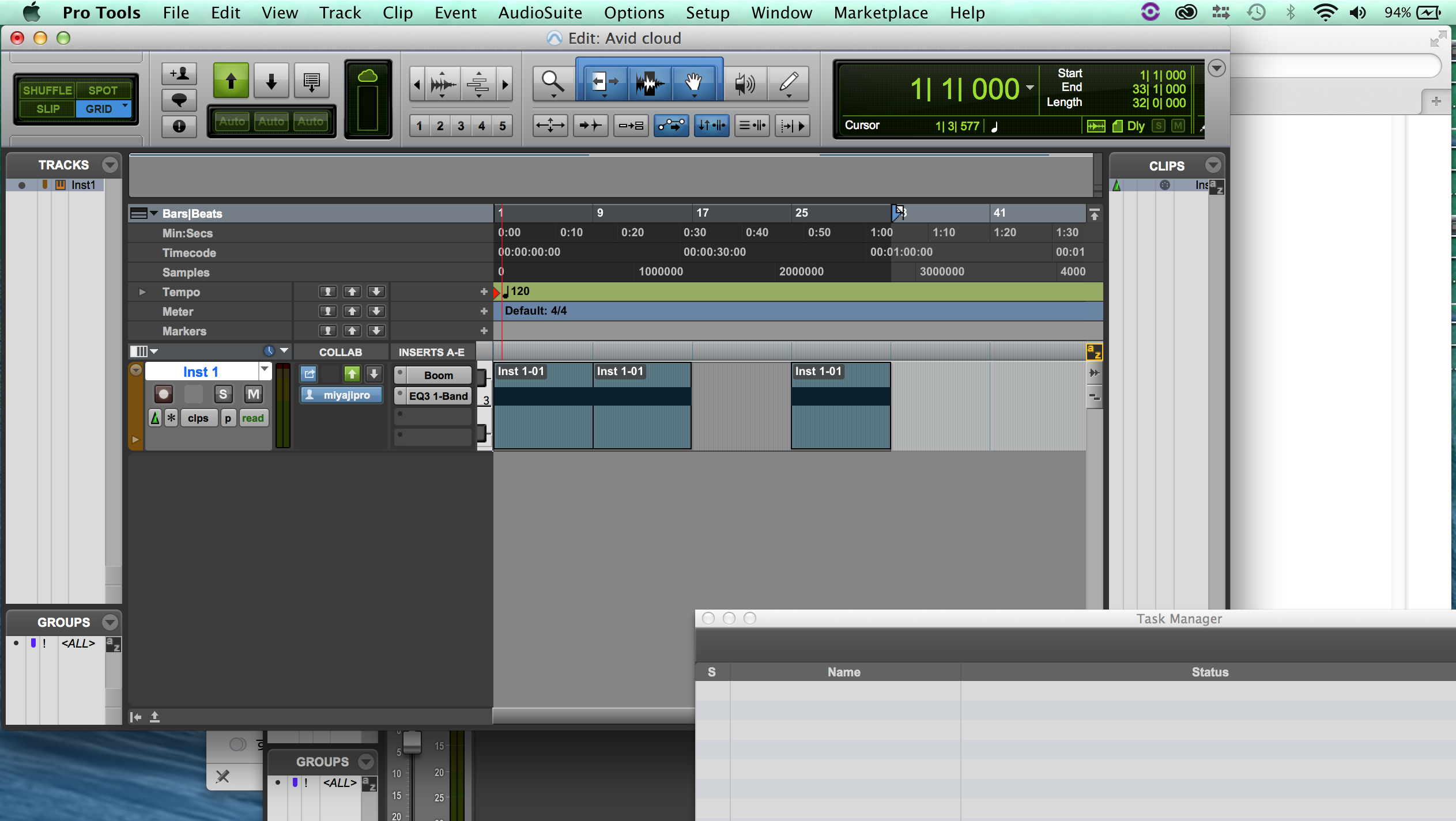The image size is (1456, 821).
Task: Open the Bars|Beats ruler view selector
Action: (142, 213)
